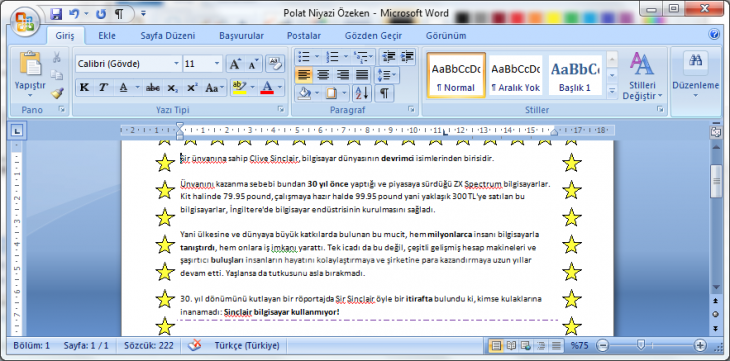Open the Başvurular tab
Image resolution: width=730 pixels, height=361 pixels.
(x=241, y=36)
